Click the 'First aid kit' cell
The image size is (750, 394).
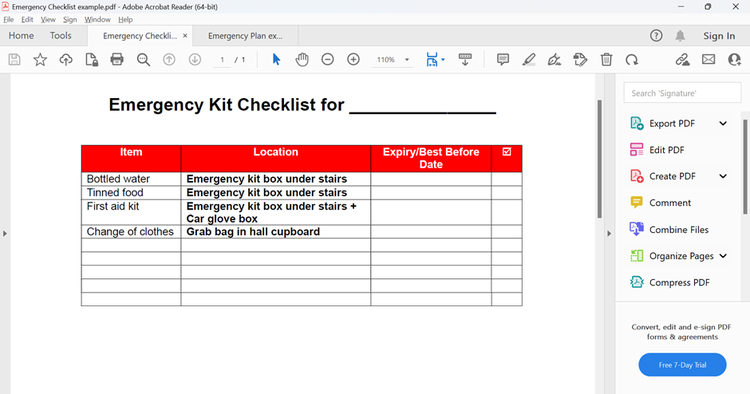pos(131,212)
